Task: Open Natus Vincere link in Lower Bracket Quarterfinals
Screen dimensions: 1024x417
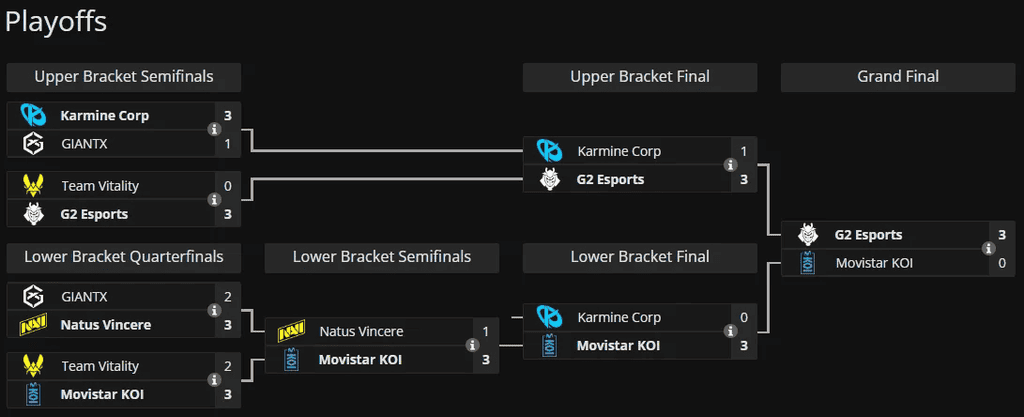Action: [x=106, y=324]
